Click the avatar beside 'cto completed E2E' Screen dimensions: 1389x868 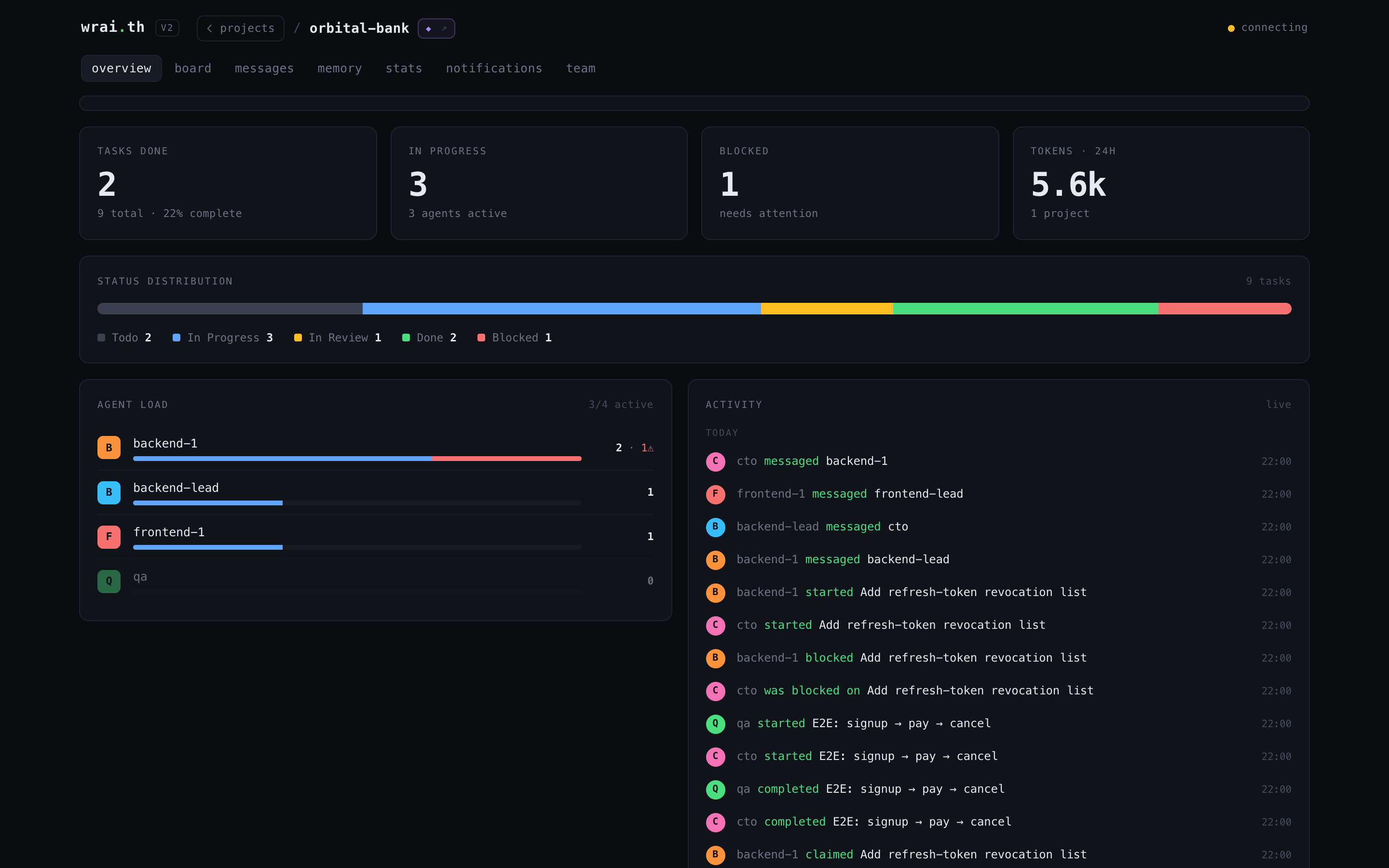point(715,822)
